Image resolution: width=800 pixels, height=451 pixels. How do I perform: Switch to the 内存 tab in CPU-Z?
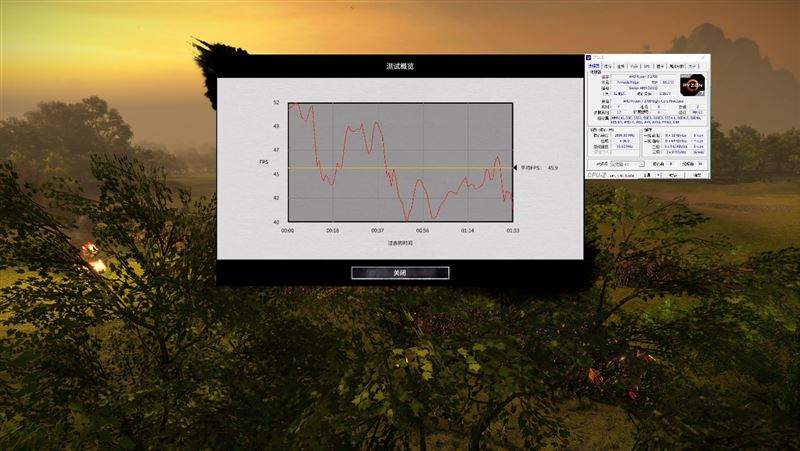point(634,66)
